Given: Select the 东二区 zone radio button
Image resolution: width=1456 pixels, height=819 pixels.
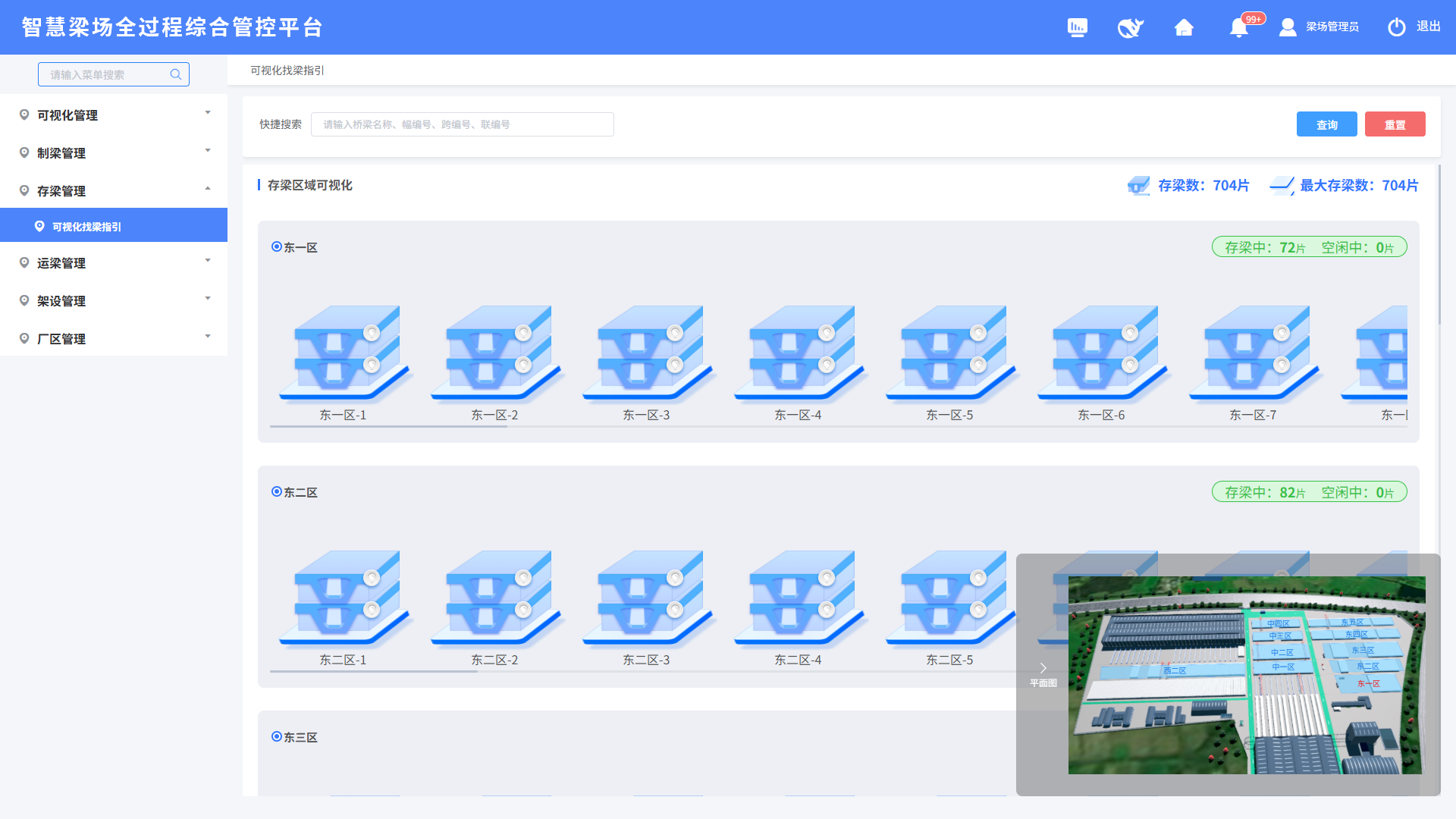Looking at the screenshot, I should coord(277,491).
